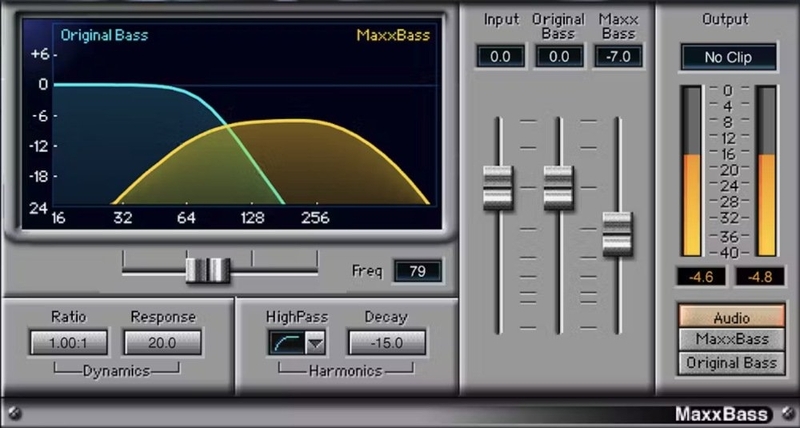Click the Original Bass legend in graph
Viewport: 800px width, 428px height.
(104, 35)
